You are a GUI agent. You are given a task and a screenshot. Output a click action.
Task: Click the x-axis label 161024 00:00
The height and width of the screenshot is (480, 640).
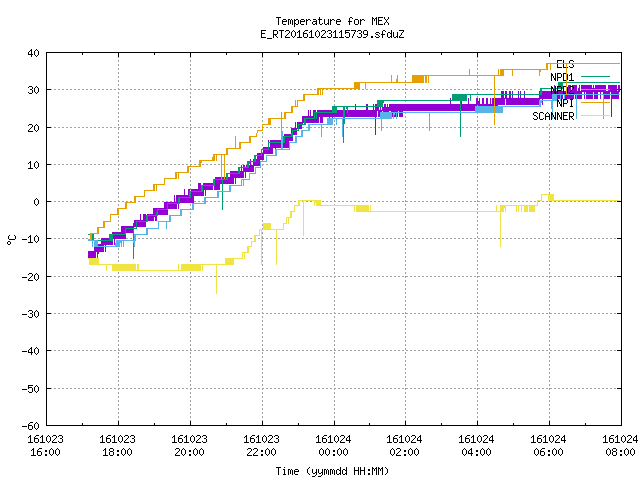point(333,446)
